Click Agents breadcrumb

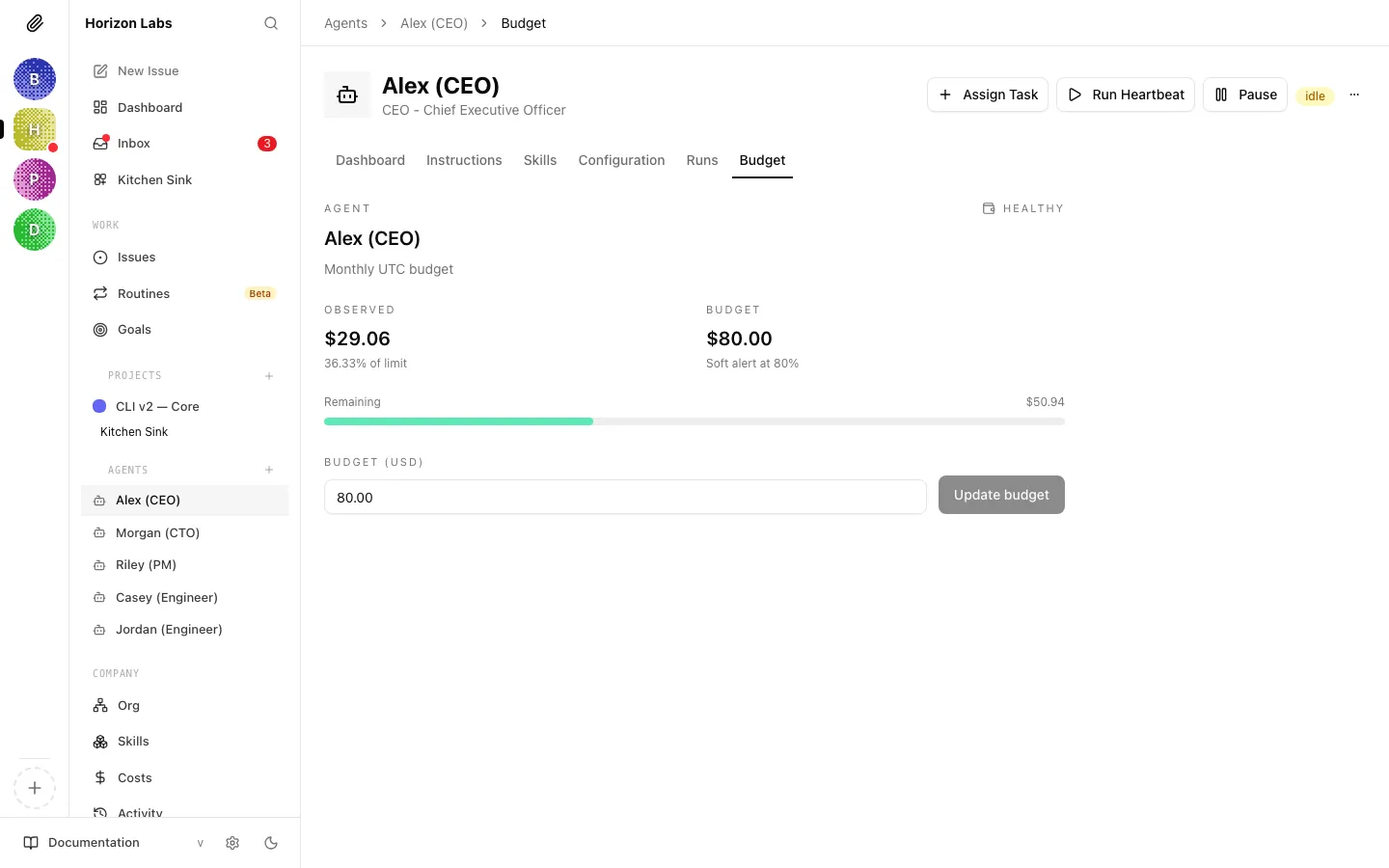pyautogui.click(x=345, y=23)
